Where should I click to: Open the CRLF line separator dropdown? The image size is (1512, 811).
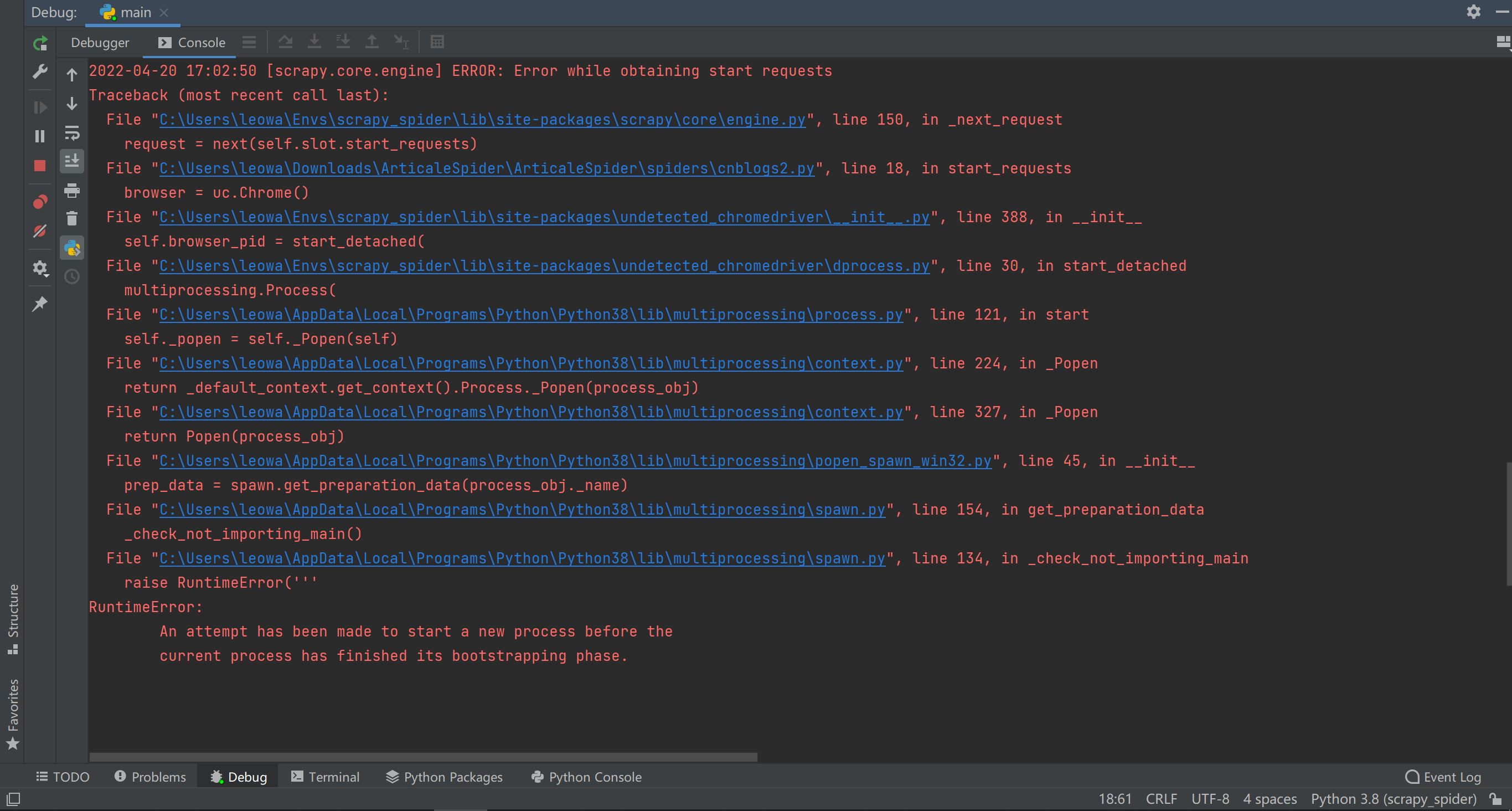click(1161, 799)
